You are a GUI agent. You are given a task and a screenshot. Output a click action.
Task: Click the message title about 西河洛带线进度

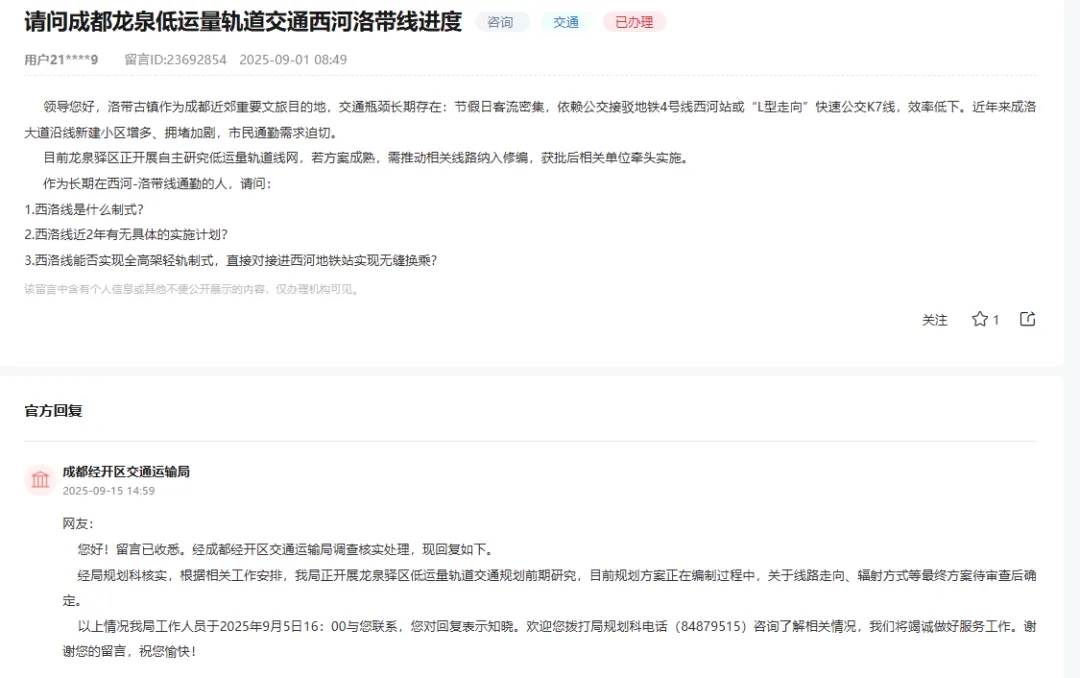click(x=243, y=22)
